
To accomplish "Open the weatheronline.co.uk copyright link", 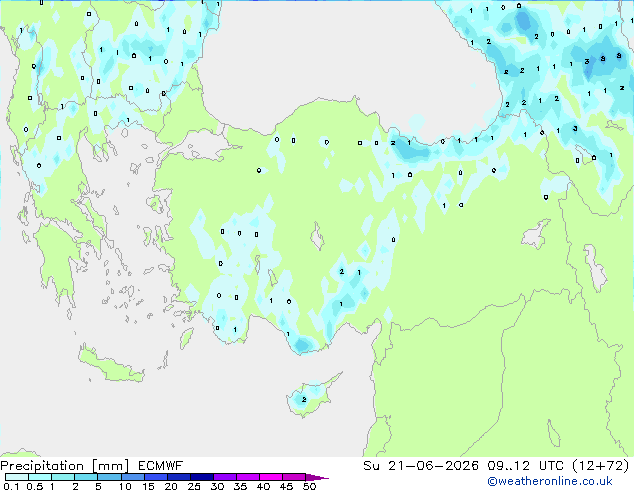I will [x=549, y=481].
